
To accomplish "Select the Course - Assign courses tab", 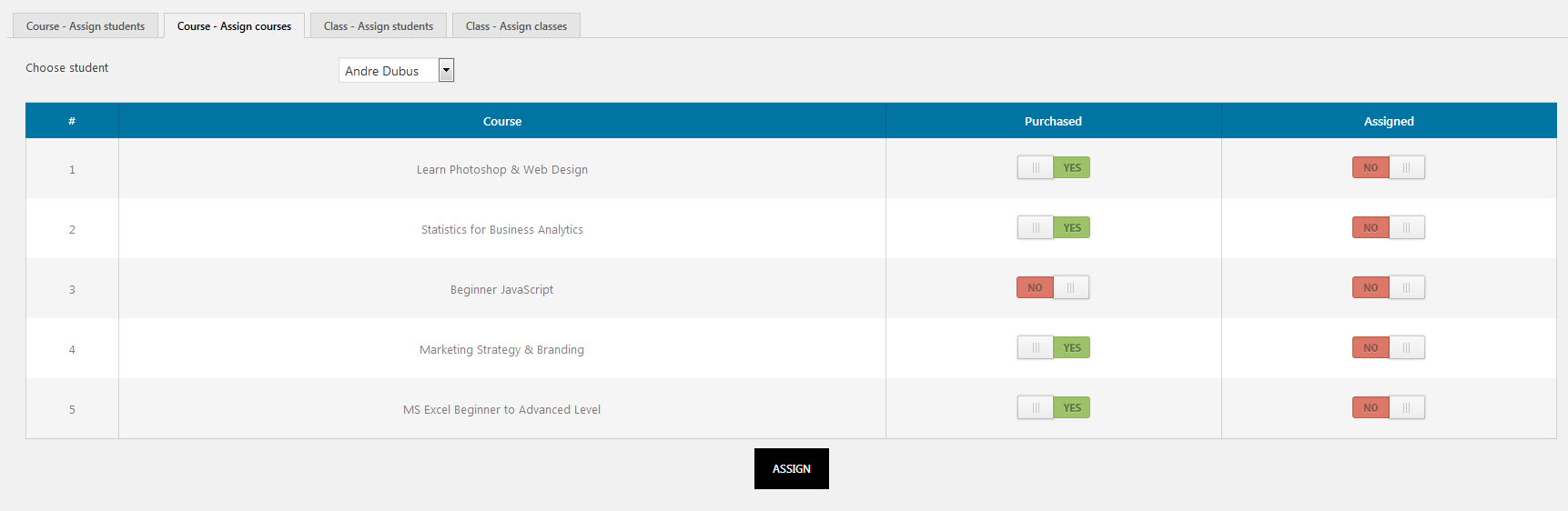I will pyautogui.click(x=234, y=26).
